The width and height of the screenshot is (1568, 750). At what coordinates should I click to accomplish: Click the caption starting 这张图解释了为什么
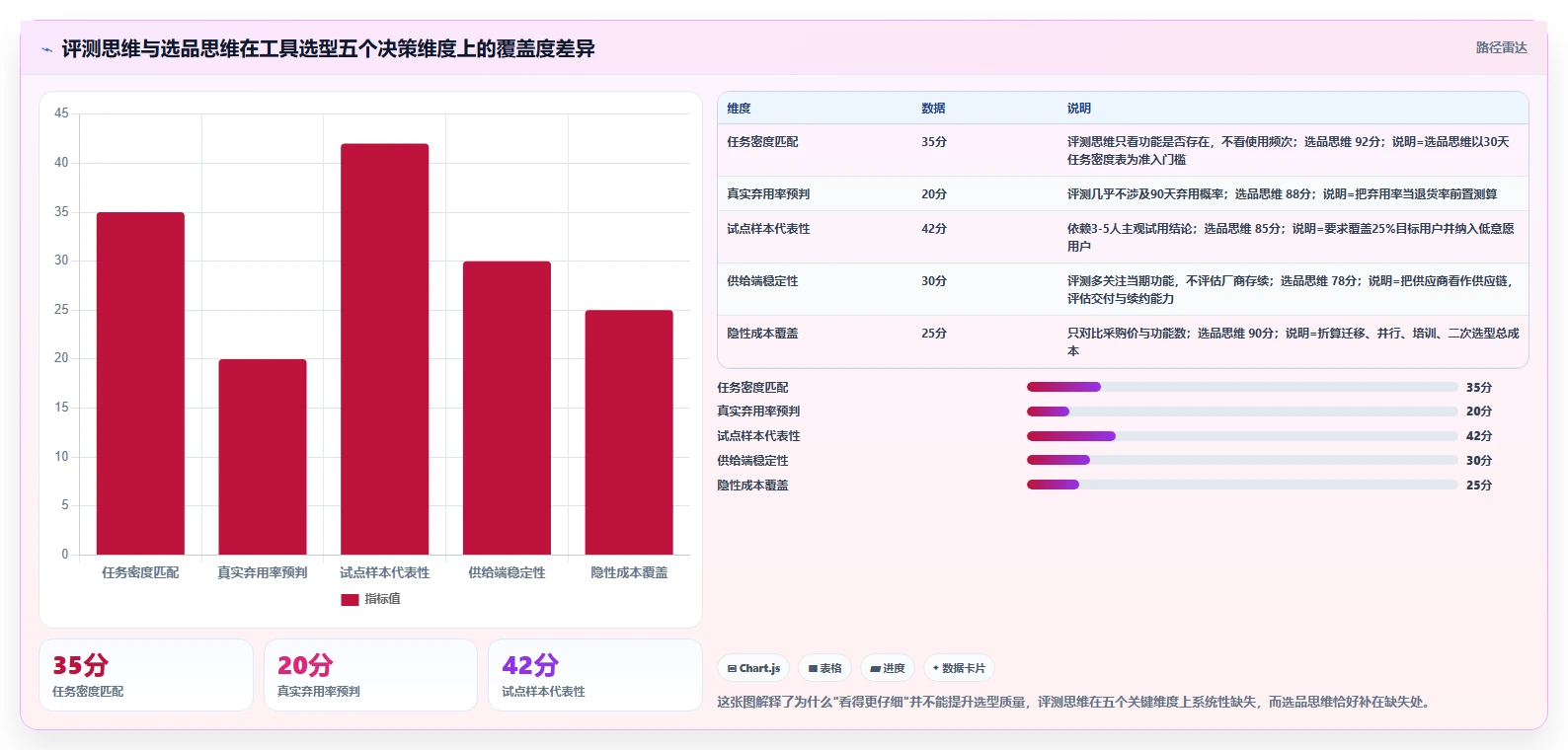pos(1074,703)
